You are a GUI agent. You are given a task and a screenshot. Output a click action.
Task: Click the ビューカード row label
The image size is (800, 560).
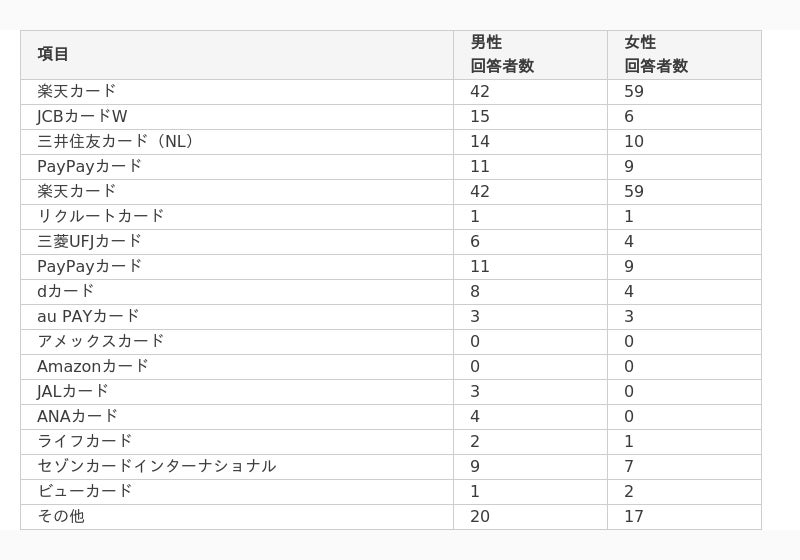[85, 491]
